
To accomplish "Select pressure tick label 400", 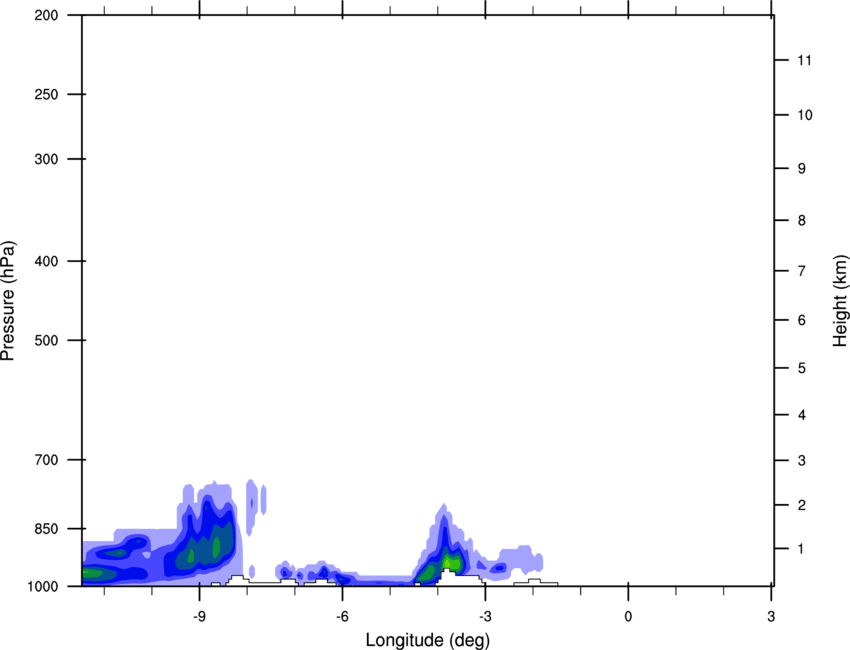I will point(46,261).
